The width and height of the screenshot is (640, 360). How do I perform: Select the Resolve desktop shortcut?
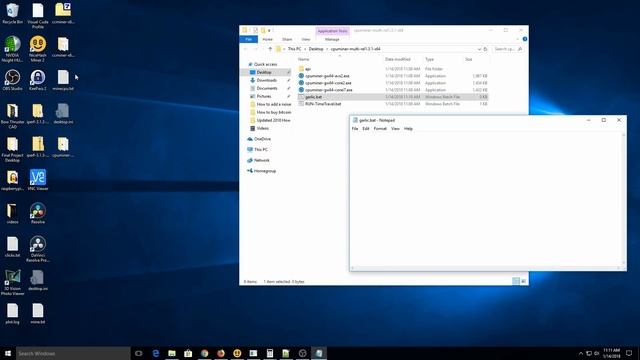click(38, 213)
